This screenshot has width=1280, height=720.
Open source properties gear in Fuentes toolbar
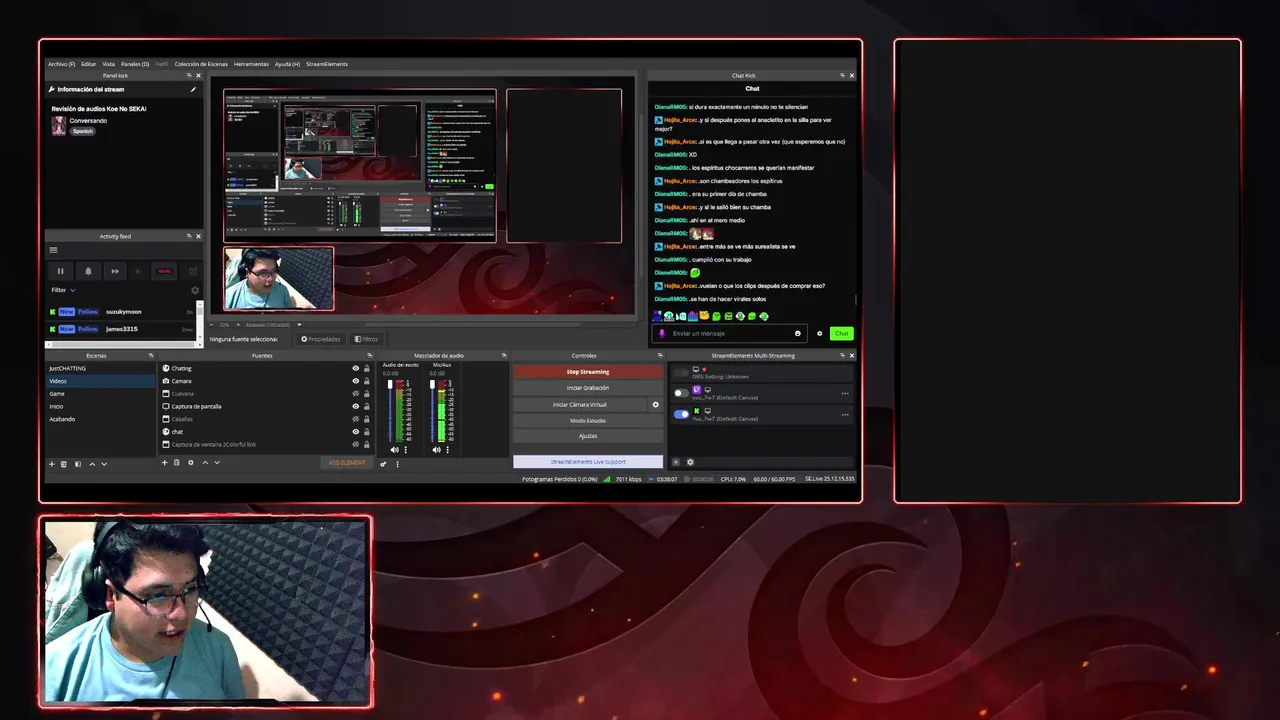pos(191,462)
